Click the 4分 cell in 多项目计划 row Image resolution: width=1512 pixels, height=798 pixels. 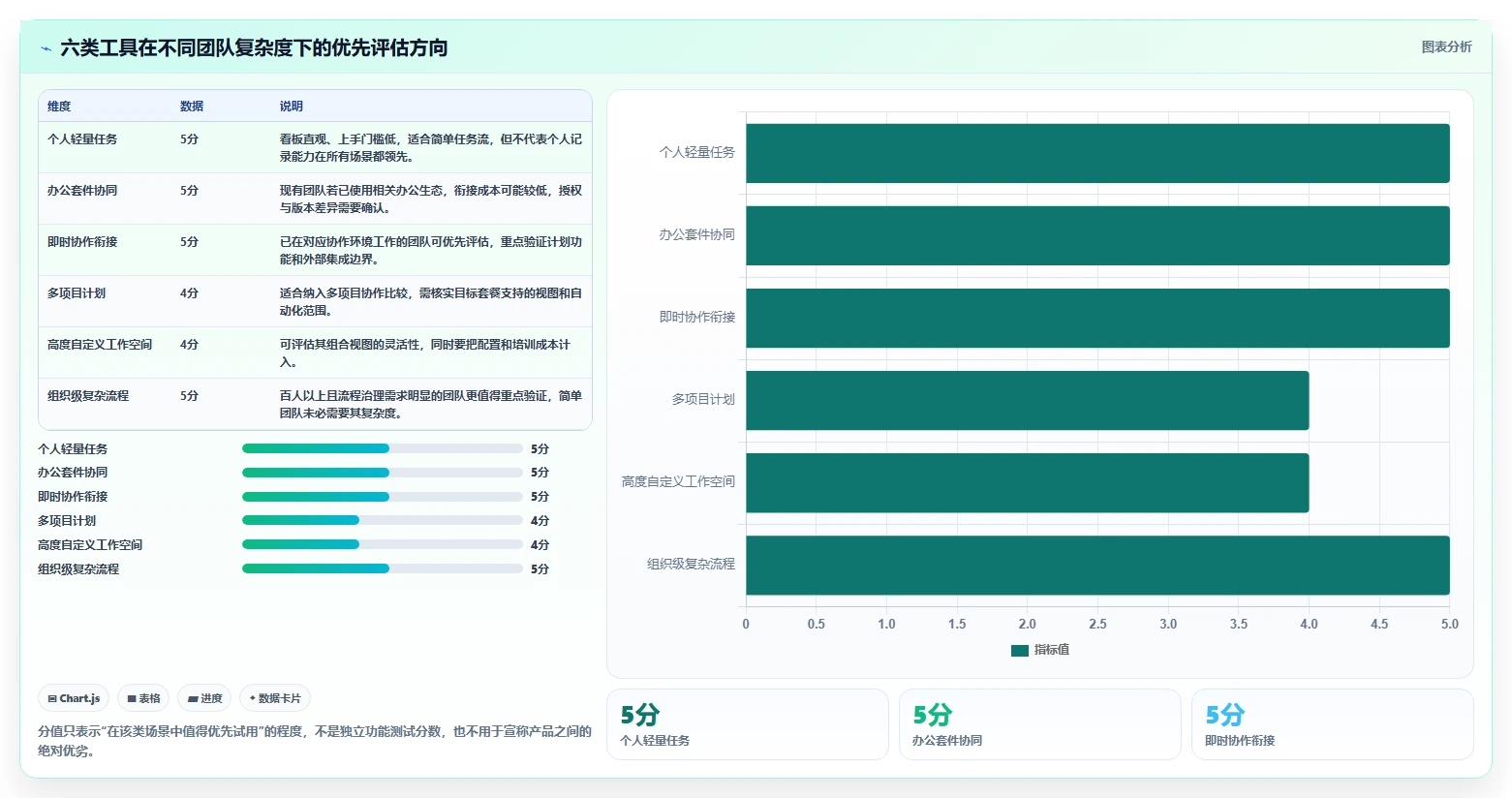189,293
